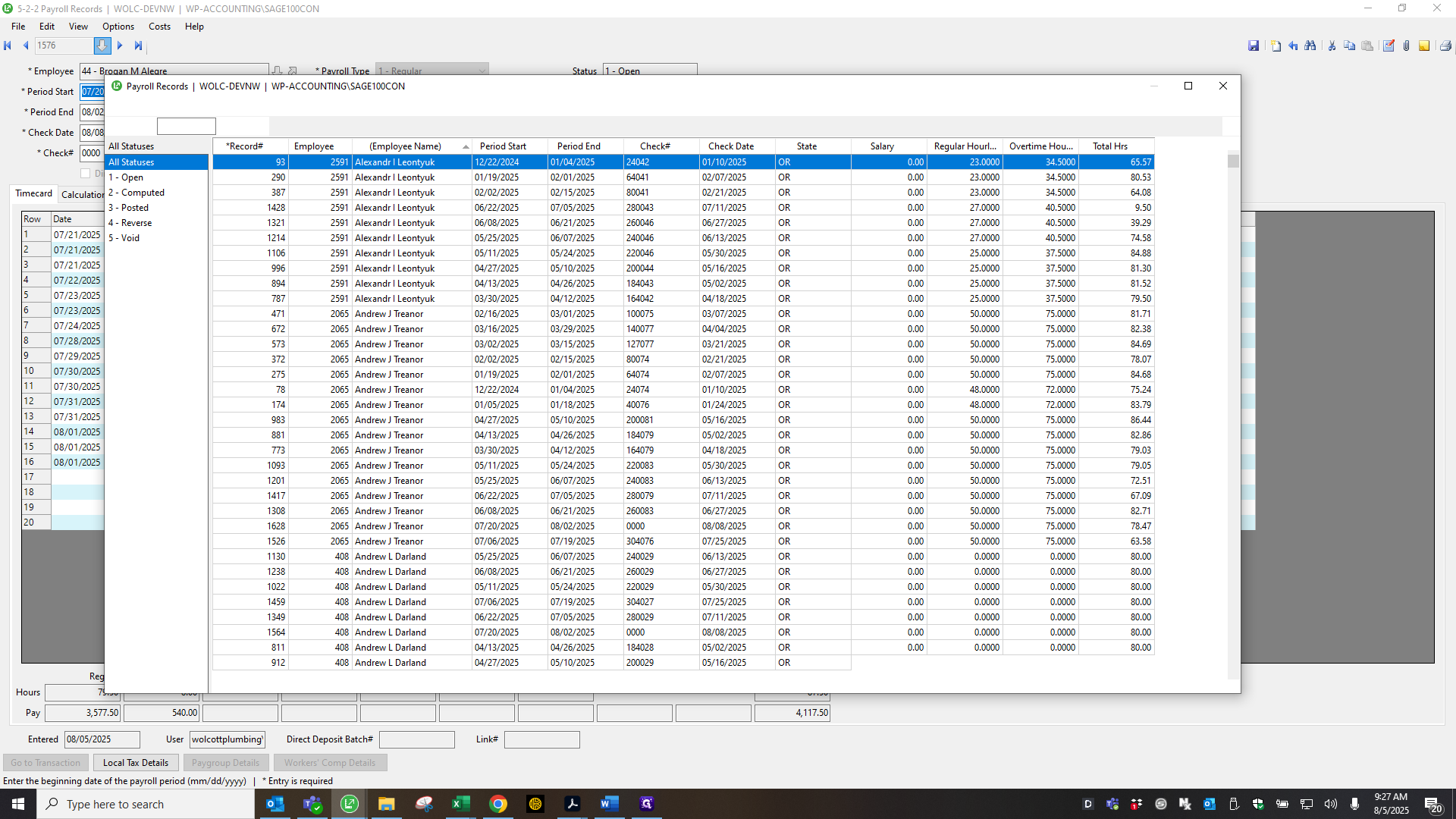Go to the previous payroll record
Image resolution: width=1456 pixels, height=819 pixels.
coord(26,45)
